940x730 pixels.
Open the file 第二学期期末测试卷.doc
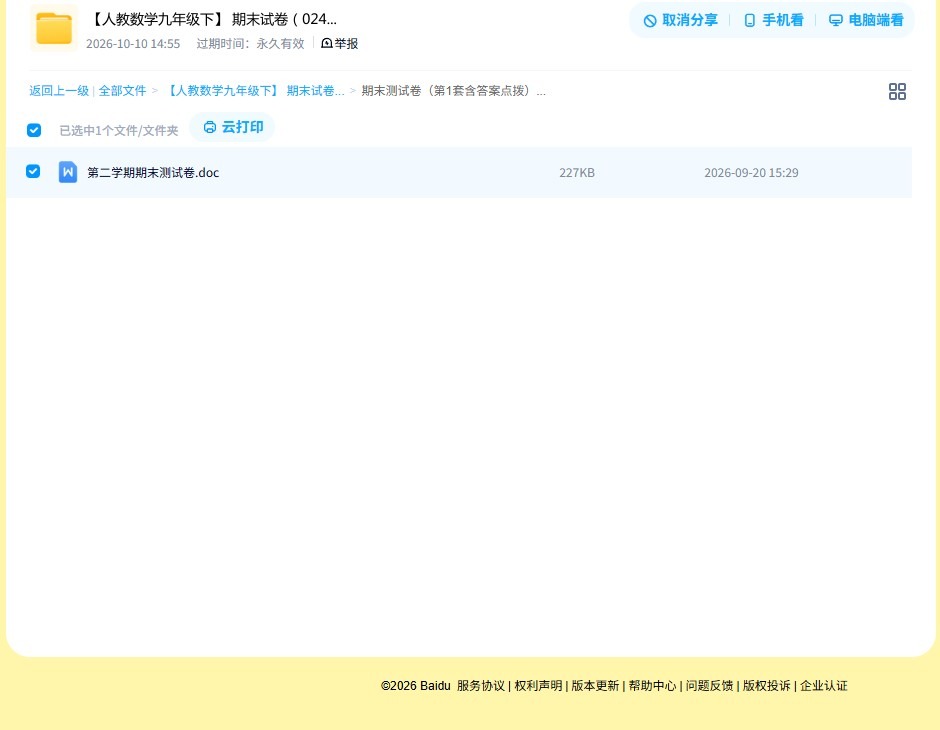coord(153,173)
